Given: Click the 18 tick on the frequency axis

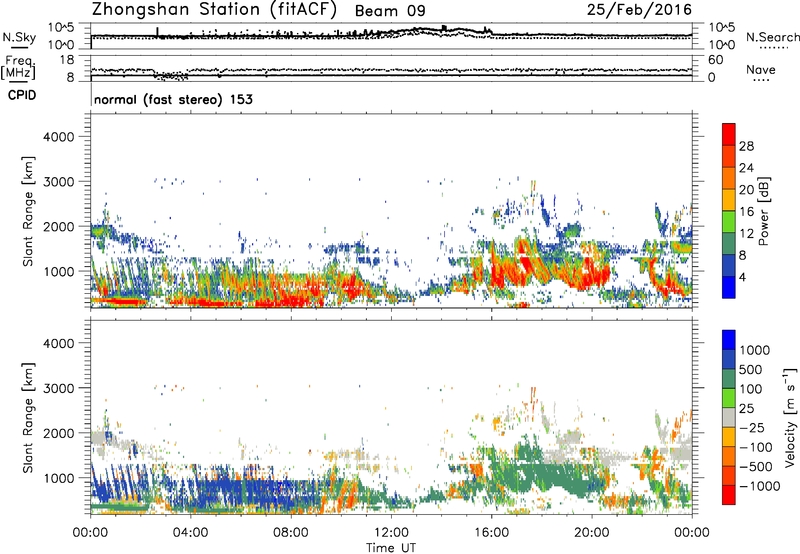Looking at the screenshot, I should 67,60.
